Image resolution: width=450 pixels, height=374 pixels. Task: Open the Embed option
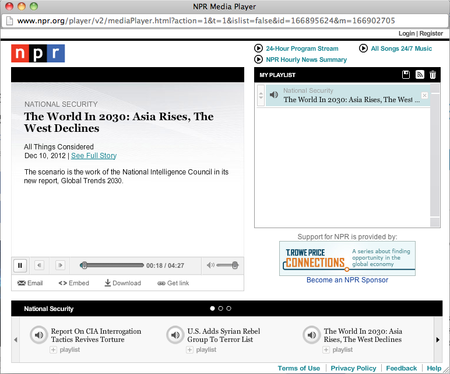pyautogui.click(x=74, y=283)
